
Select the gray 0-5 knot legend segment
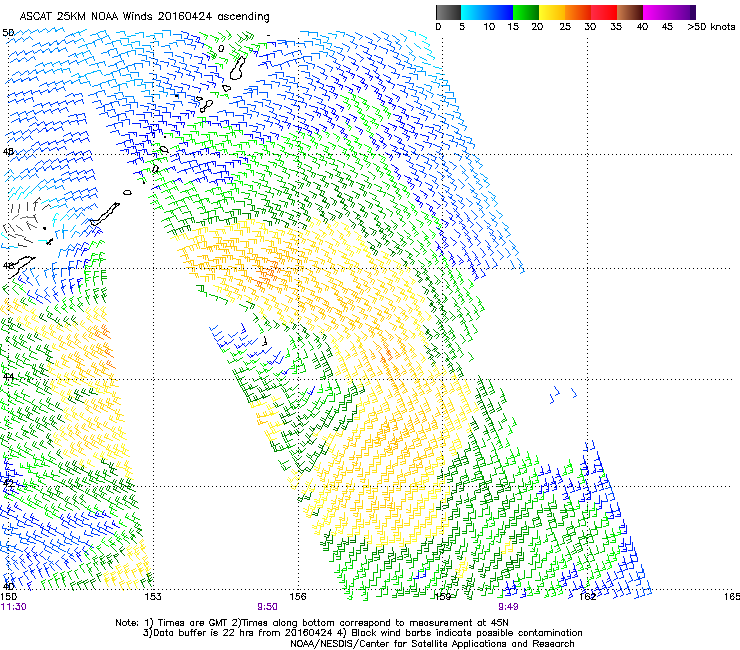coord(448,12)
